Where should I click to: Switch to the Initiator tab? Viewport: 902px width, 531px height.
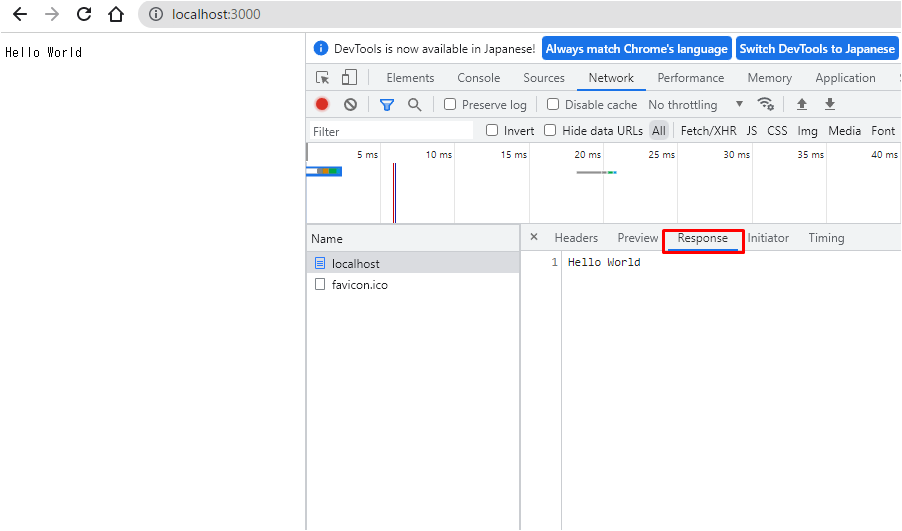pos(768,238)
